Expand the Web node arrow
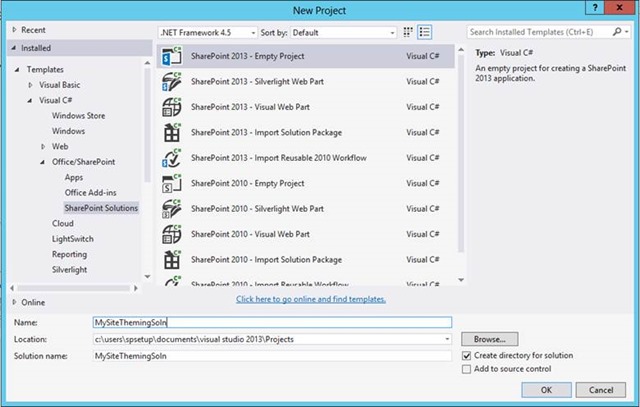The width and height of the screenshot is (640, 407). [x=43, y=147]
